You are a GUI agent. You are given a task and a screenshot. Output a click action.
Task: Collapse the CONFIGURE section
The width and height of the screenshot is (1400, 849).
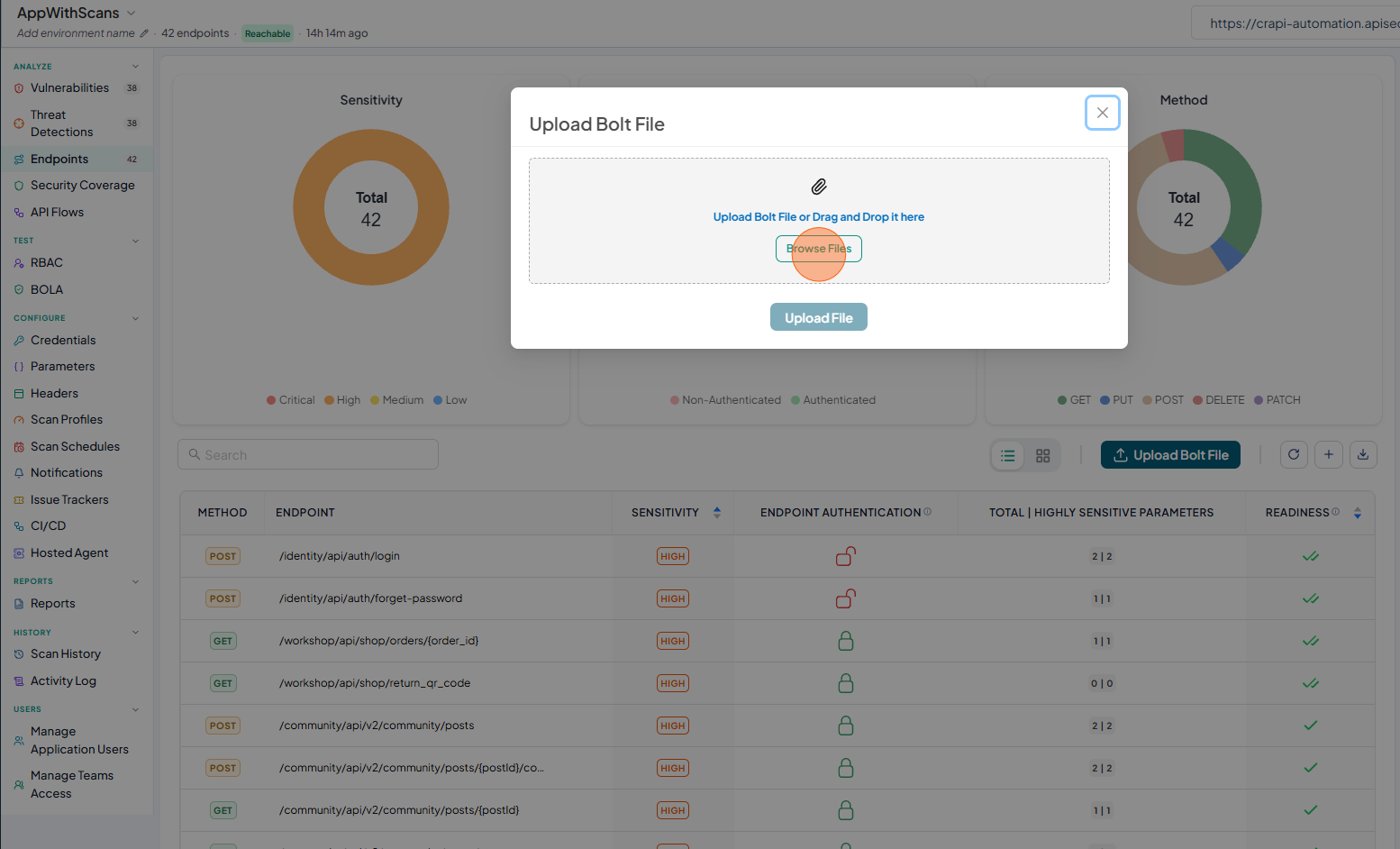(136, 318)
